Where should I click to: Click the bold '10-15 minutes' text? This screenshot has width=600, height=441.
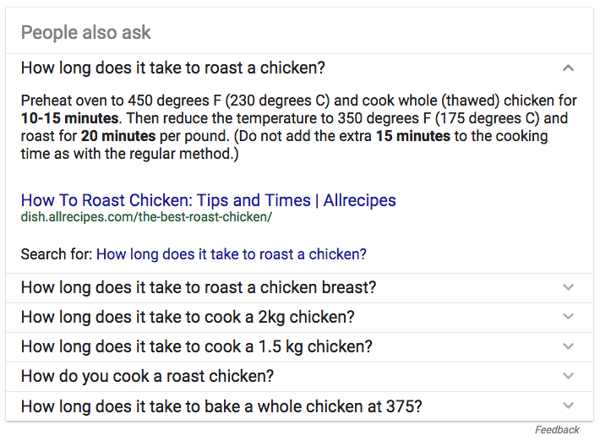(70, 118)
